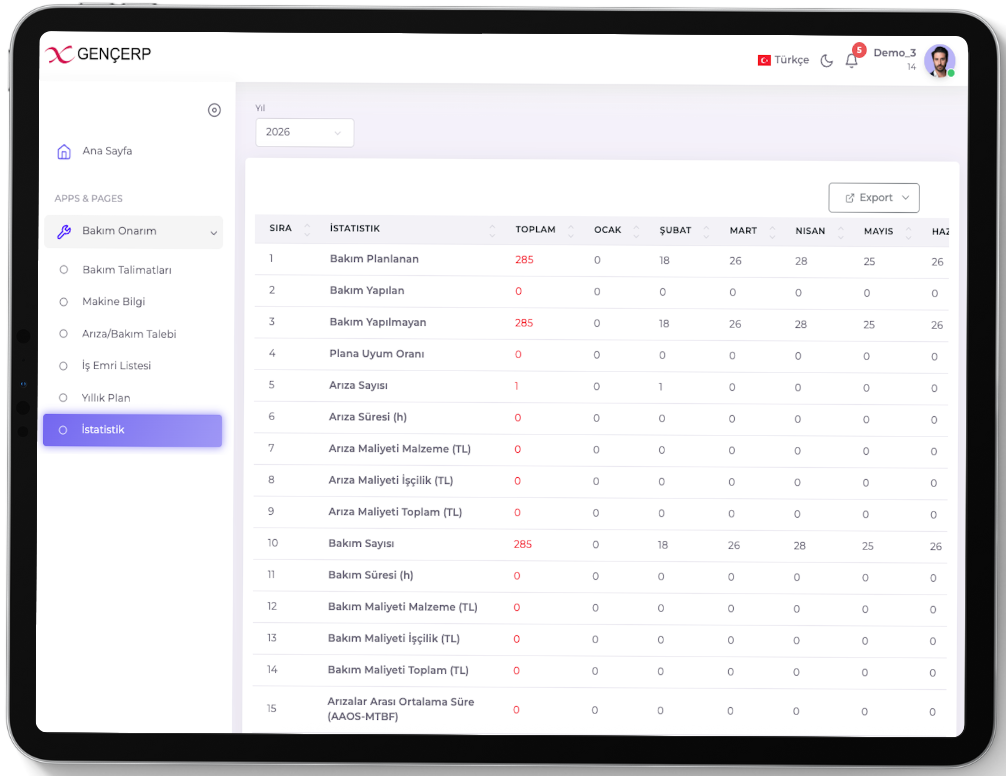1006x776 pixels.
Task: Sort by SIRA column arrows
Action: click(307, 230)
